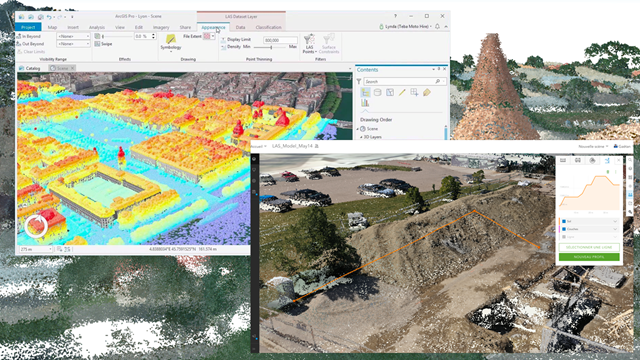Select List By Charts icon
Screen dimensions: 640x360
coord(365,103)
